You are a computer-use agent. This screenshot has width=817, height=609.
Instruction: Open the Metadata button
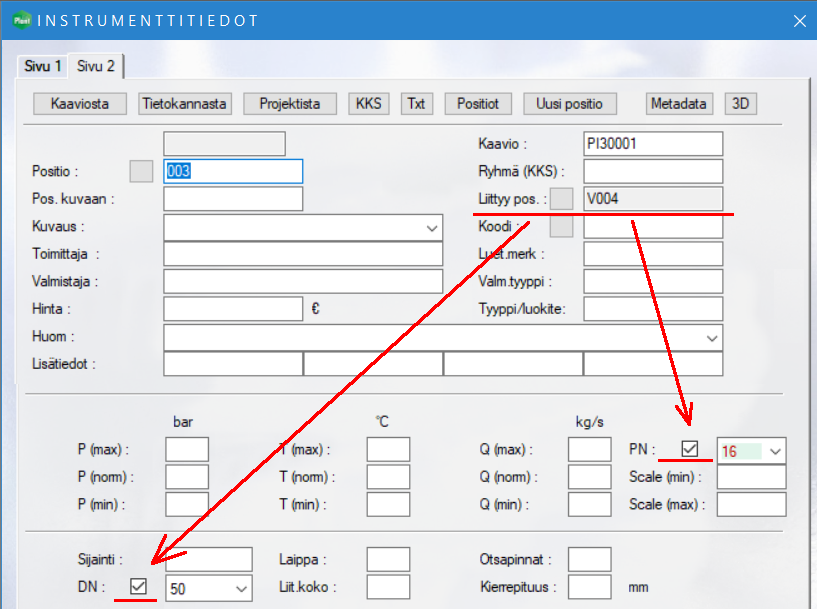(x=678, y=104)
